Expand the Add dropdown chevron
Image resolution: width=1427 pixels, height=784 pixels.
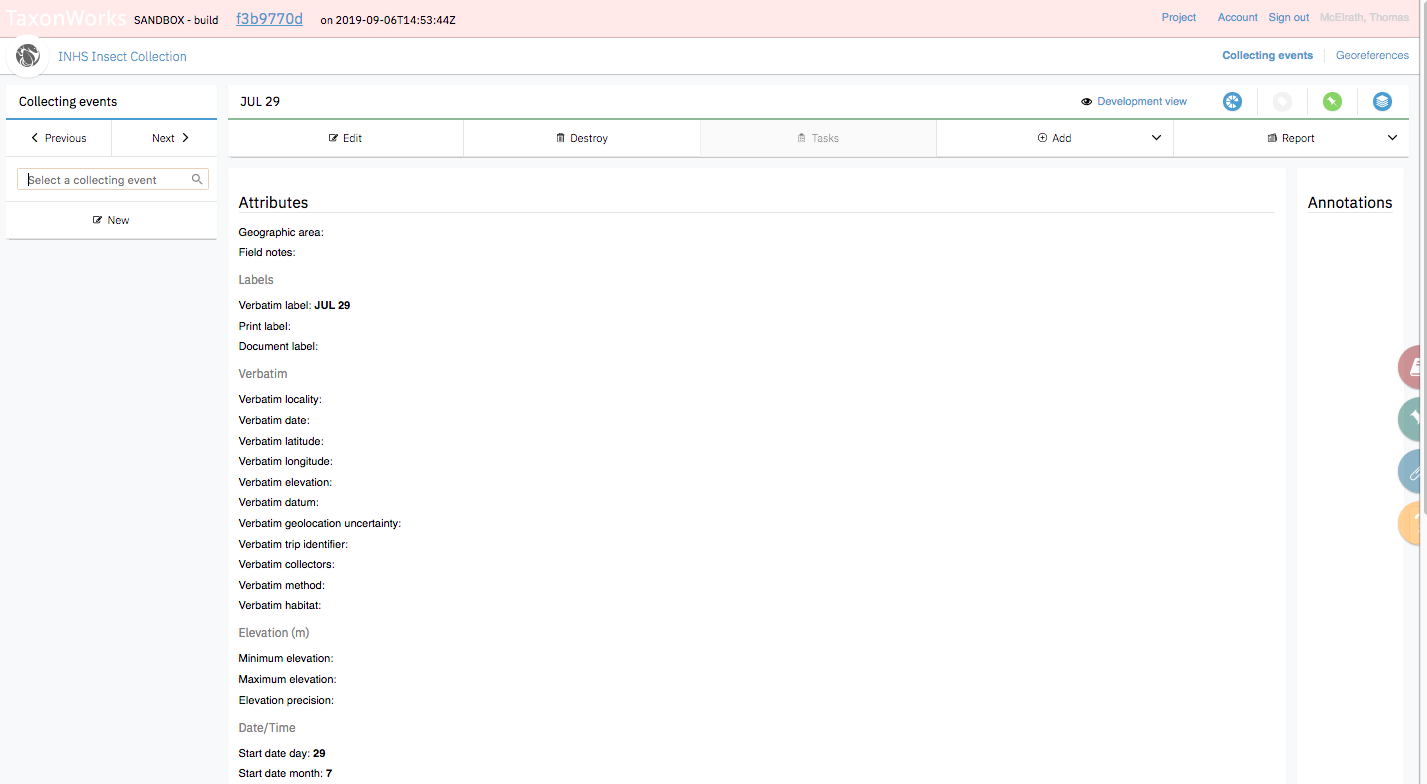coord(1156,137)
